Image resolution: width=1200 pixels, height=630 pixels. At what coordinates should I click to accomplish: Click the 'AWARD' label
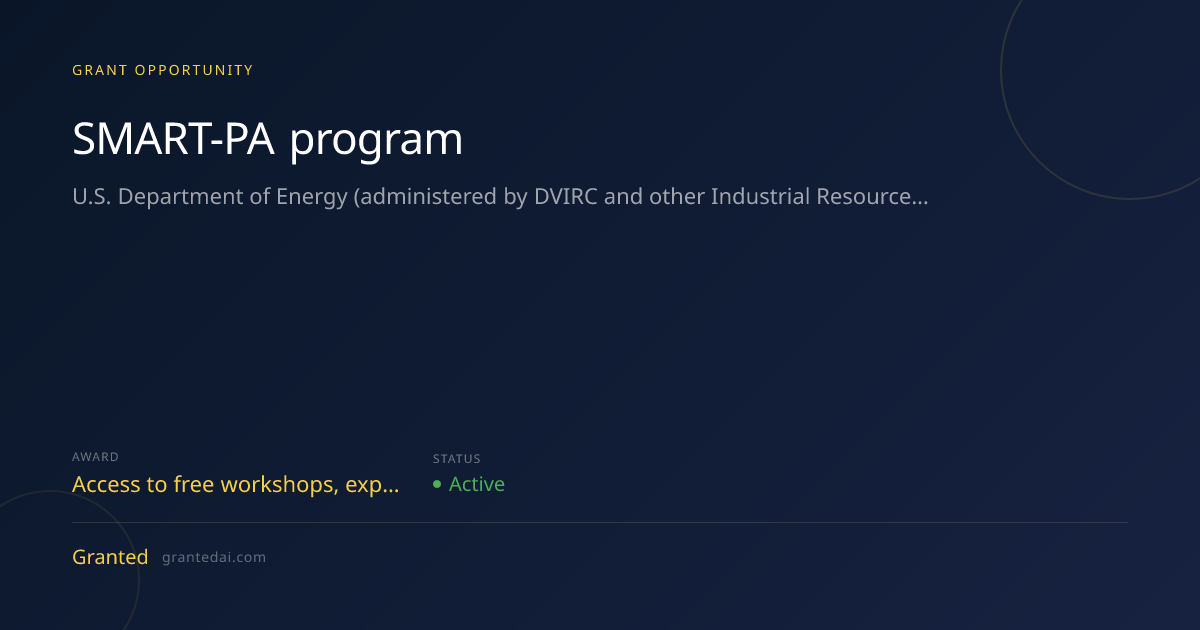tap(95, 457)
